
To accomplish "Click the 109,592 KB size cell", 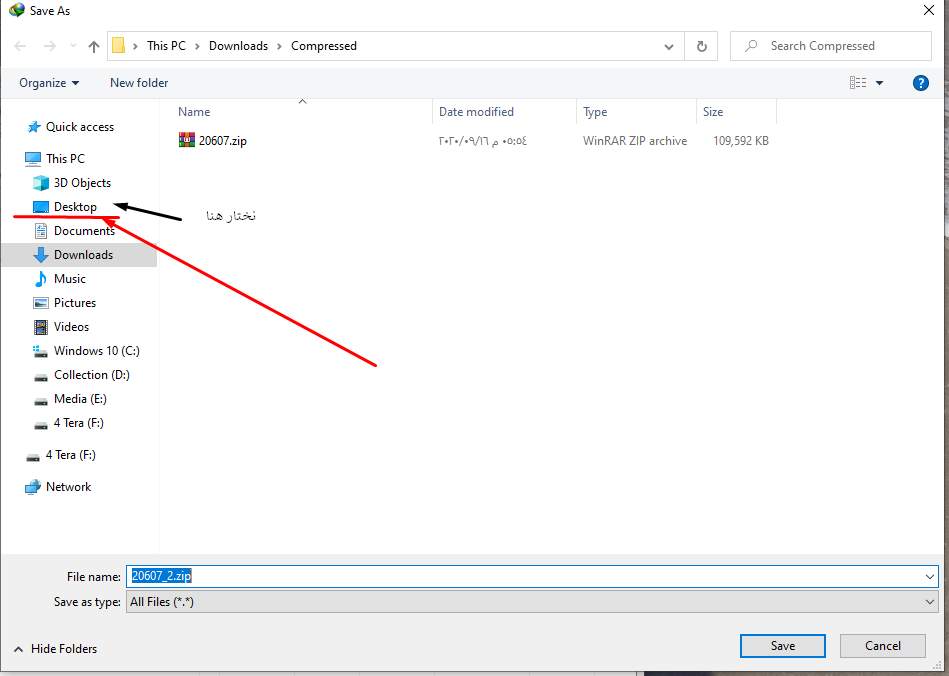I will click(741, 141).
